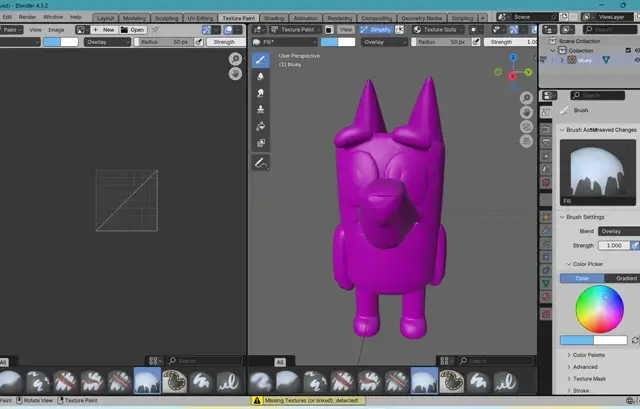
Task: Open Overlay blend dropdown in viewport header
Action: tap(384, 42)
